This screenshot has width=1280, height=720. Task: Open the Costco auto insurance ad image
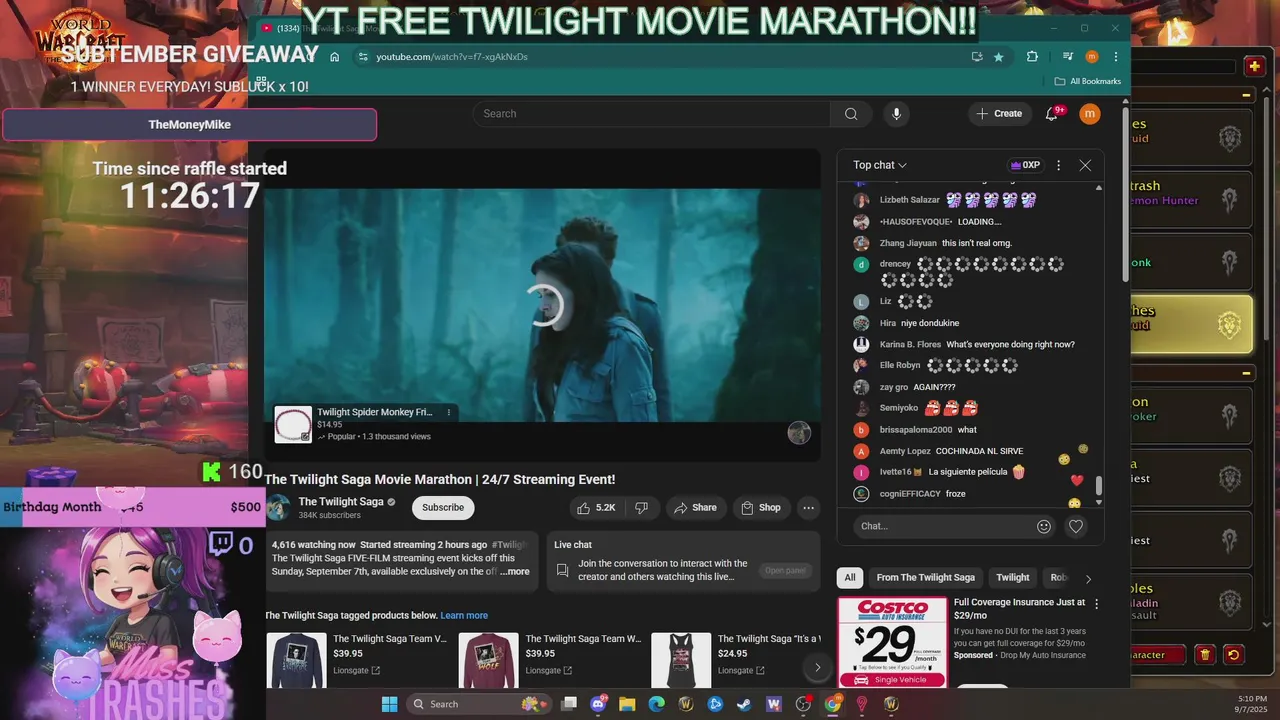[x=892, y=642]
